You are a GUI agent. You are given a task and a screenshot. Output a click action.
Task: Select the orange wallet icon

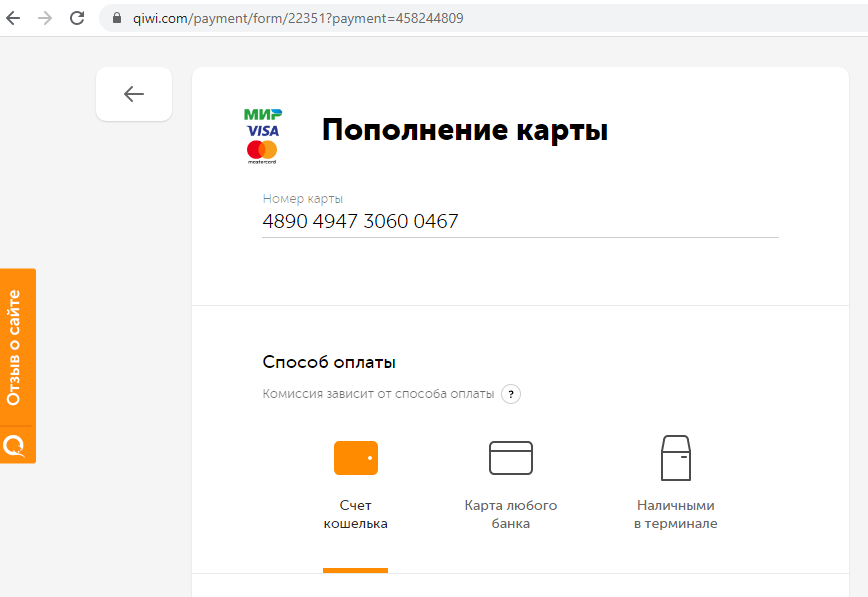pos(355,457)
